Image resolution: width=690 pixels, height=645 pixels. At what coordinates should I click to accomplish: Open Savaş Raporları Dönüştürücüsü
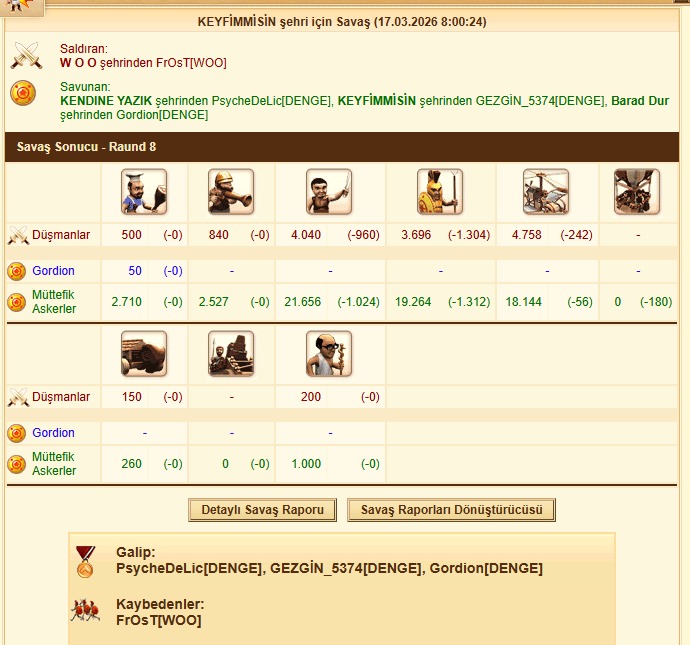tap(451, 510)
